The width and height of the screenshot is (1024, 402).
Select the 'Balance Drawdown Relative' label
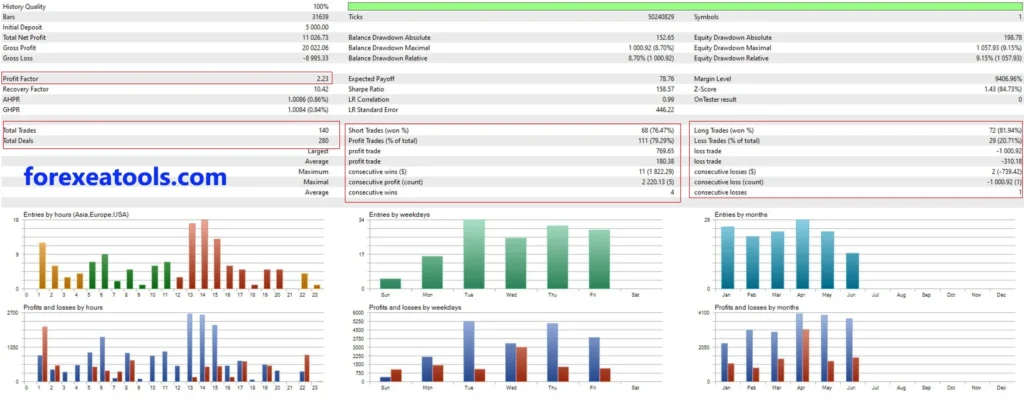[388, 58]
